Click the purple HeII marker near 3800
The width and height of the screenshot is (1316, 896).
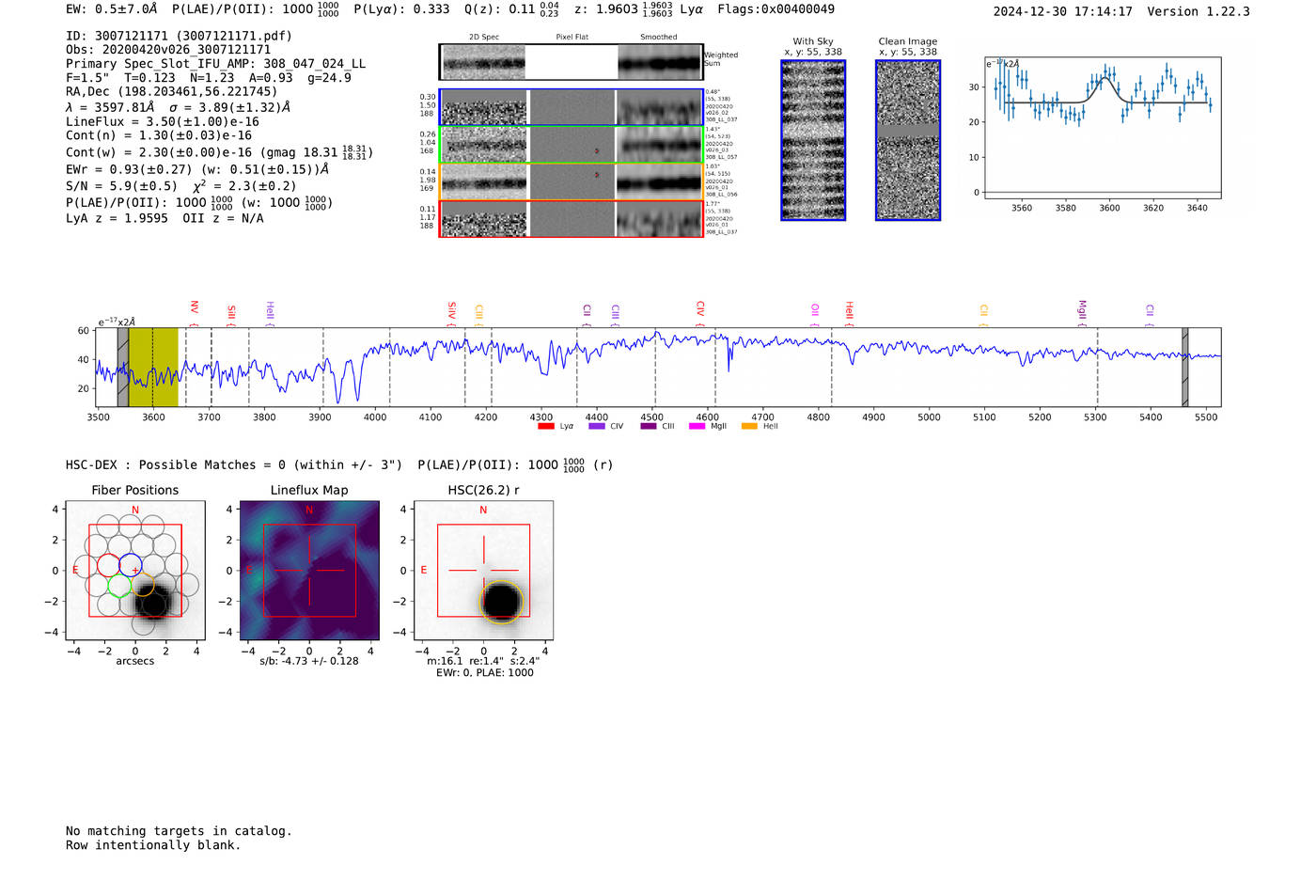(x=270, y=313)
